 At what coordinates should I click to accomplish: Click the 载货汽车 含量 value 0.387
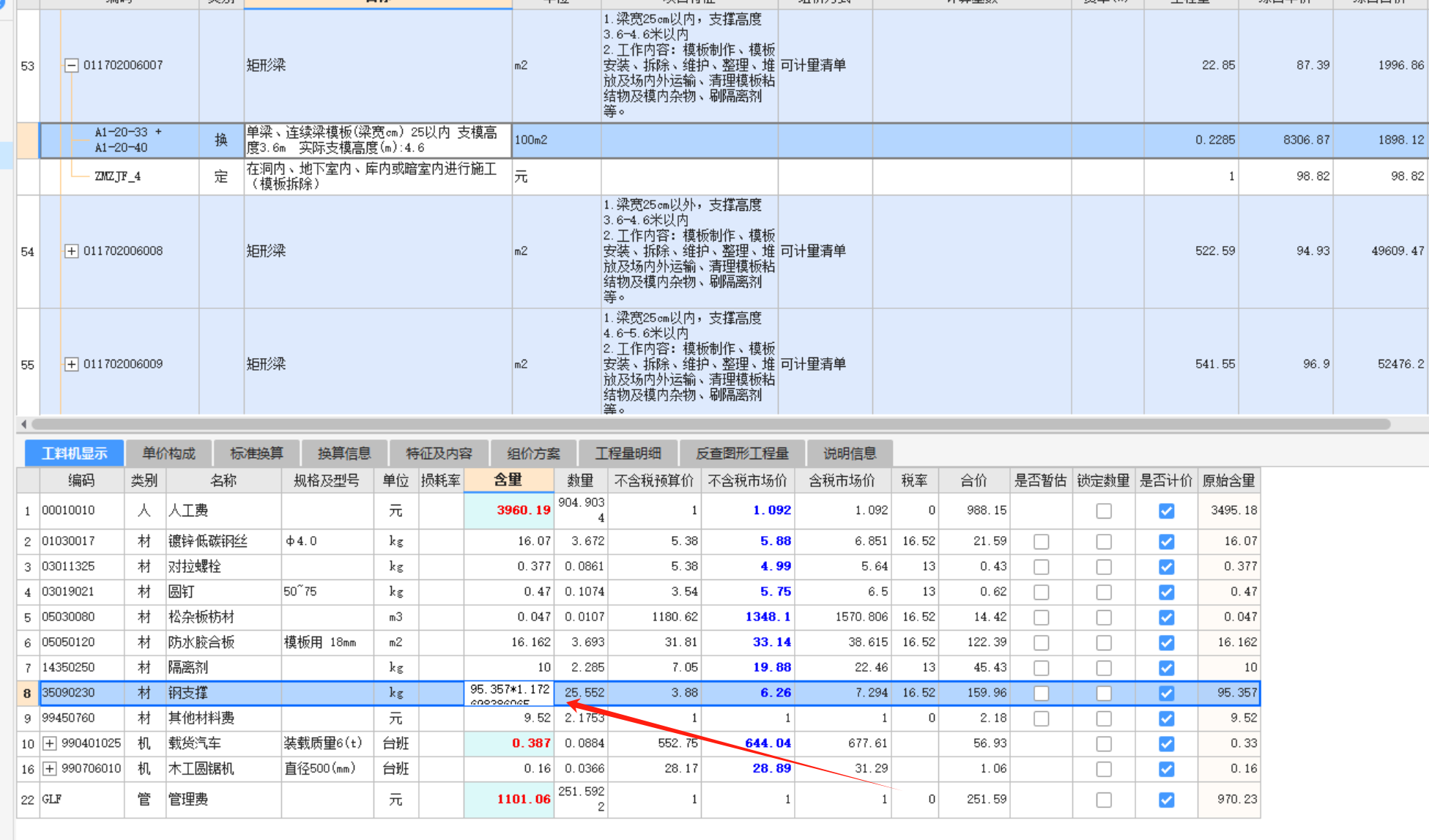tap(531, 743)
